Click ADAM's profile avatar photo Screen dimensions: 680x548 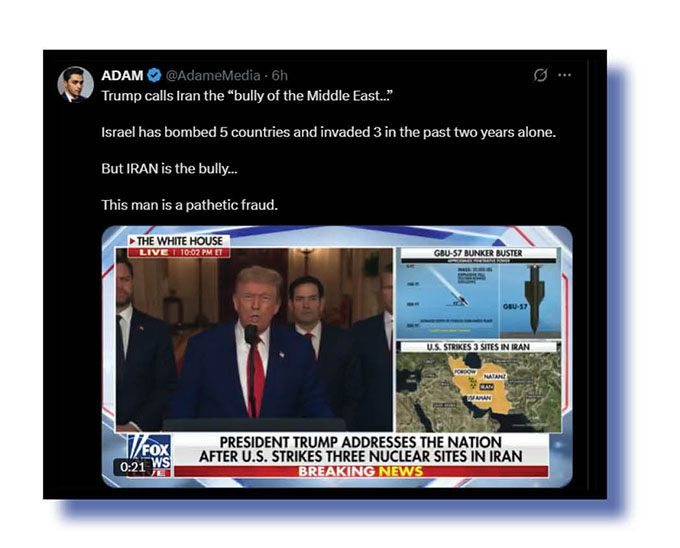pyautogui.click(x=75, y=85)
